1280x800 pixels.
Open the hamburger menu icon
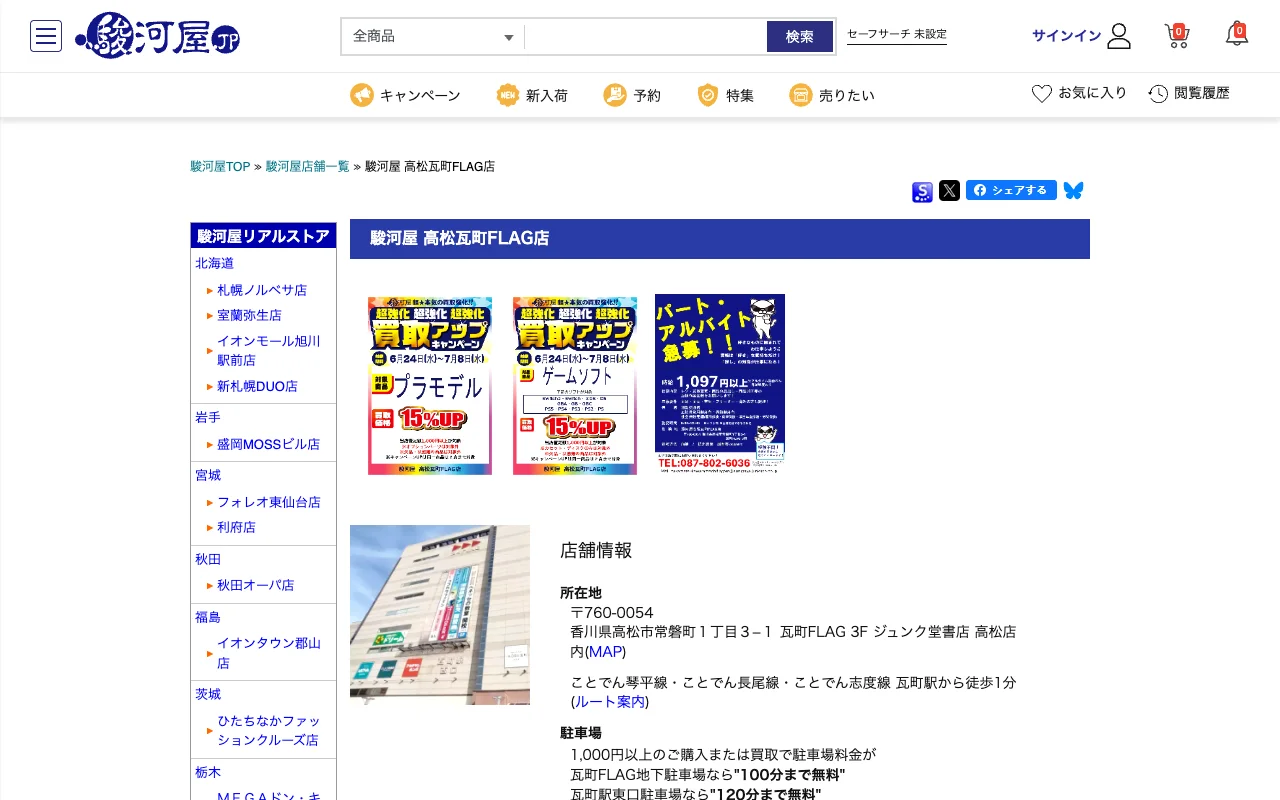(x=46, y=36)
